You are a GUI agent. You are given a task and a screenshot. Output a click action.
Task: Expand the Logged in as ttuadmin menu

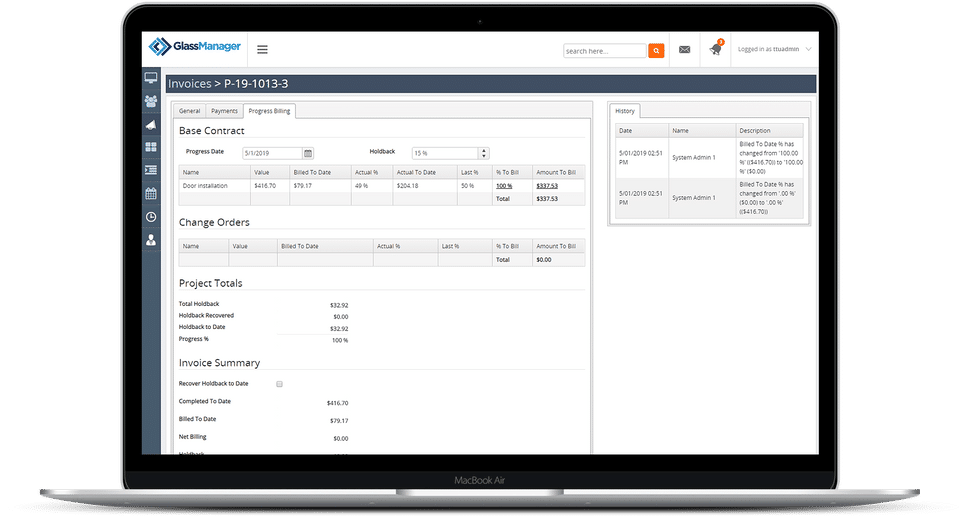[774, 49]
